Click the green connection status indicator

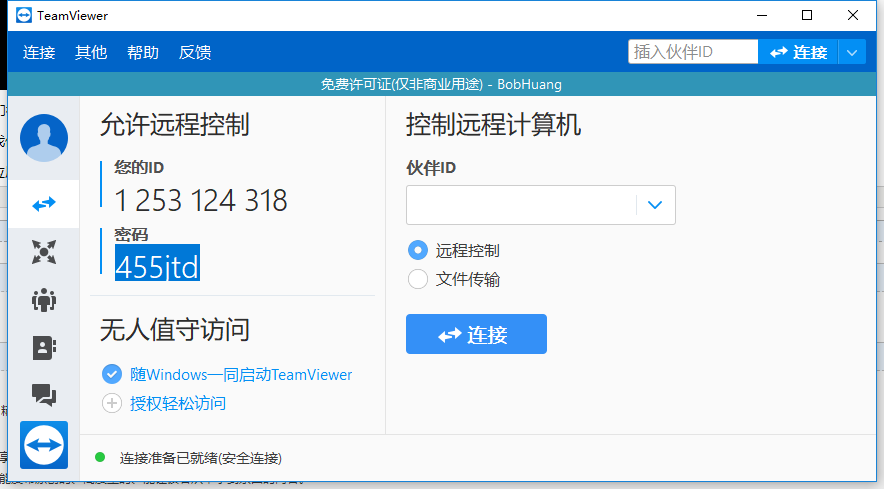click(100, 457)
